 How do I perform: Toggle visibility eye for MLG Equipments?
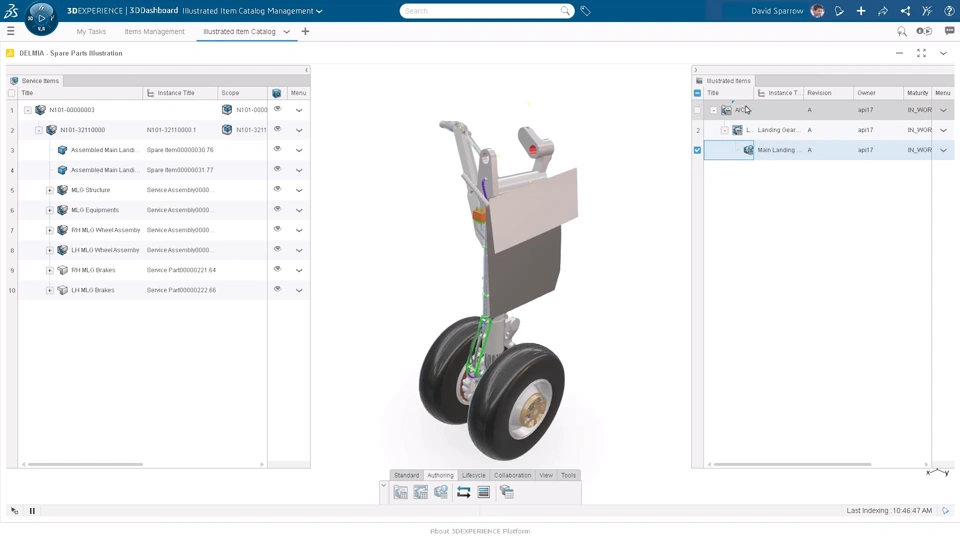coord(277,209)
